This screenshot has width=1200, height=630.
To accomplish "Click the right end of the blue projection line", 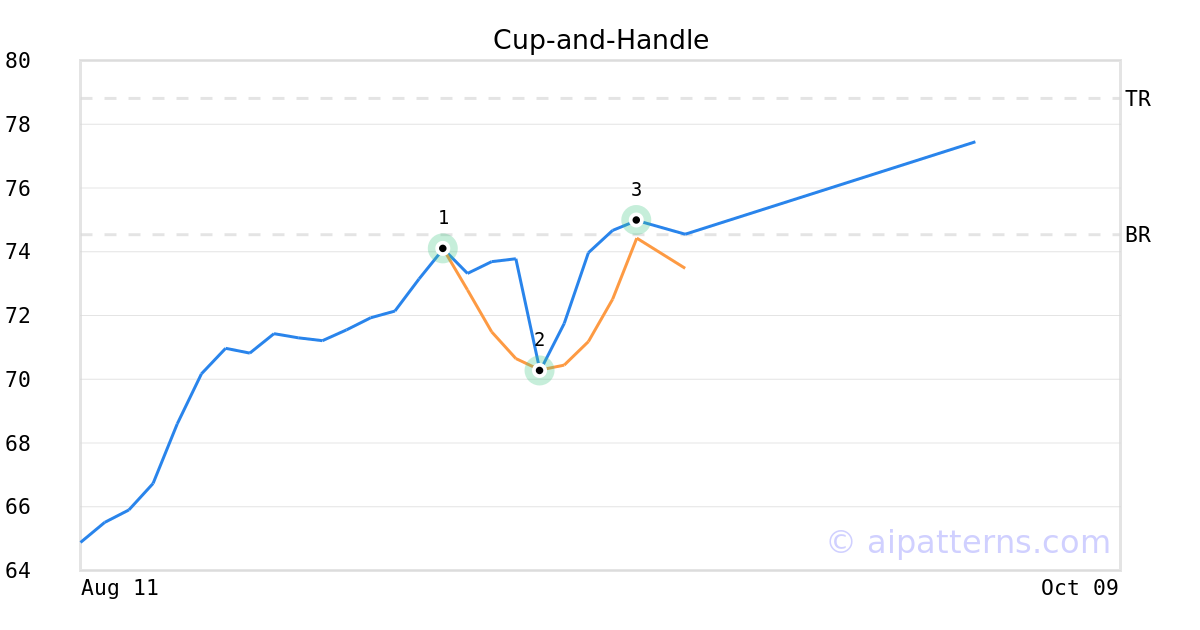I will (974, 142).
